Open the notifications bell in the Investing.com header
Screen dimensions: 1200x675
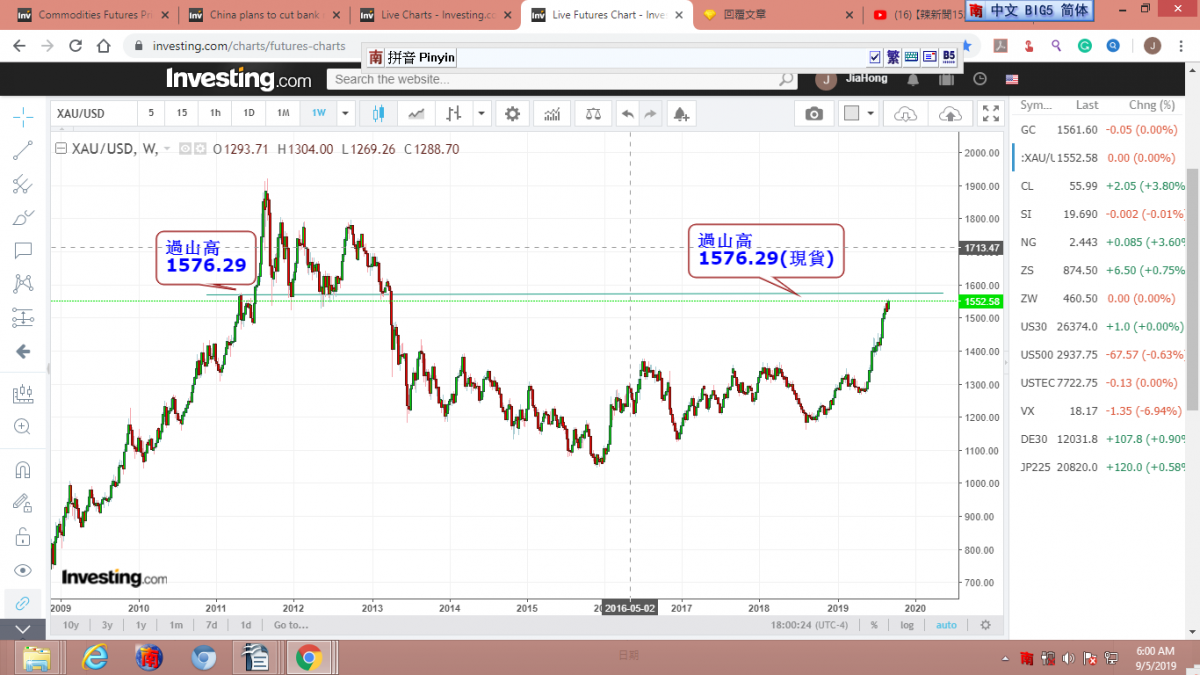[913, 79]
